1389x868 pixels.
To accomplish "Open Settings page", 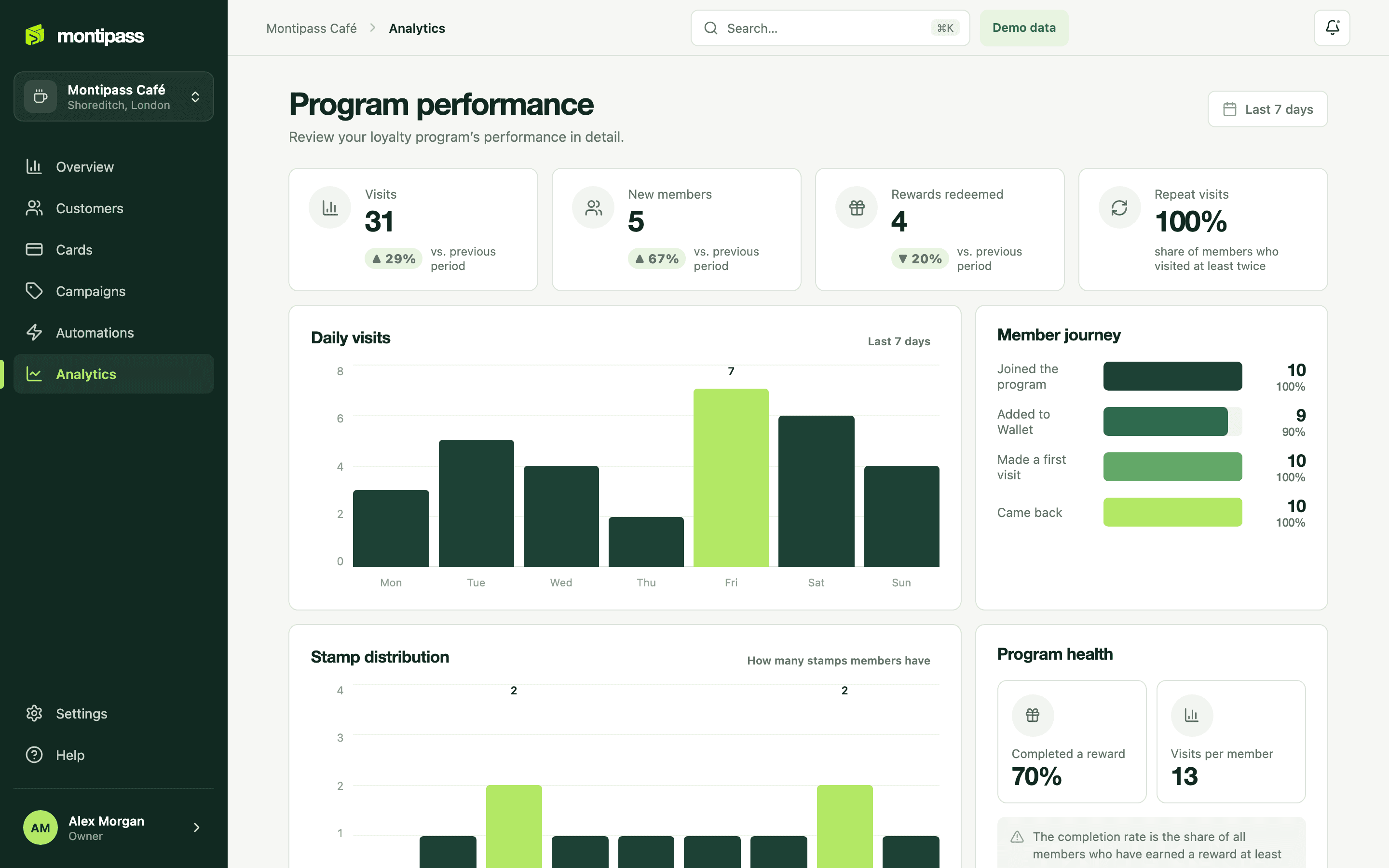I will point(114,713).
